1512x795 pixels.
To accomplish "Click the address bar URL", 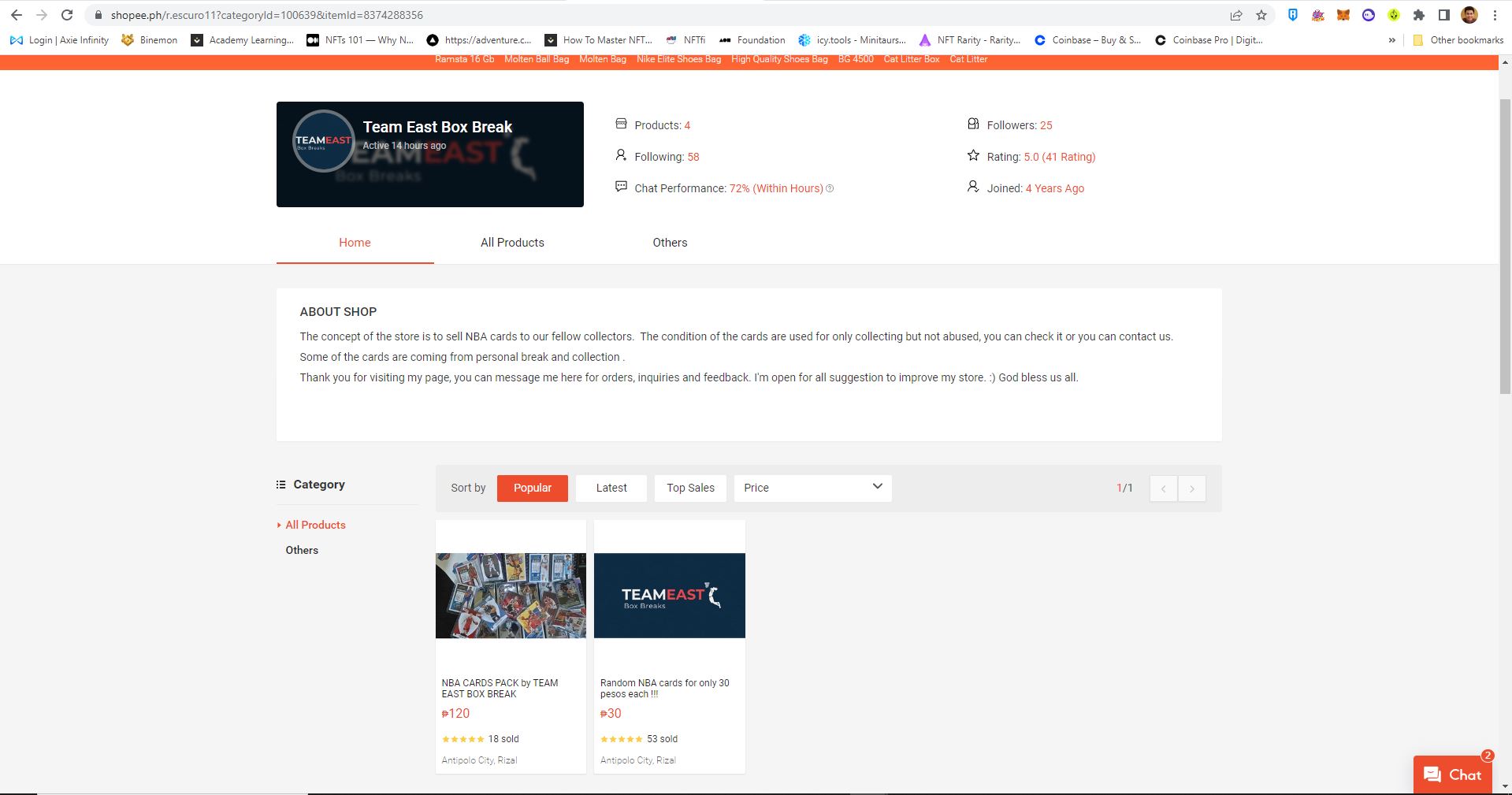I will tap(266, 15).
